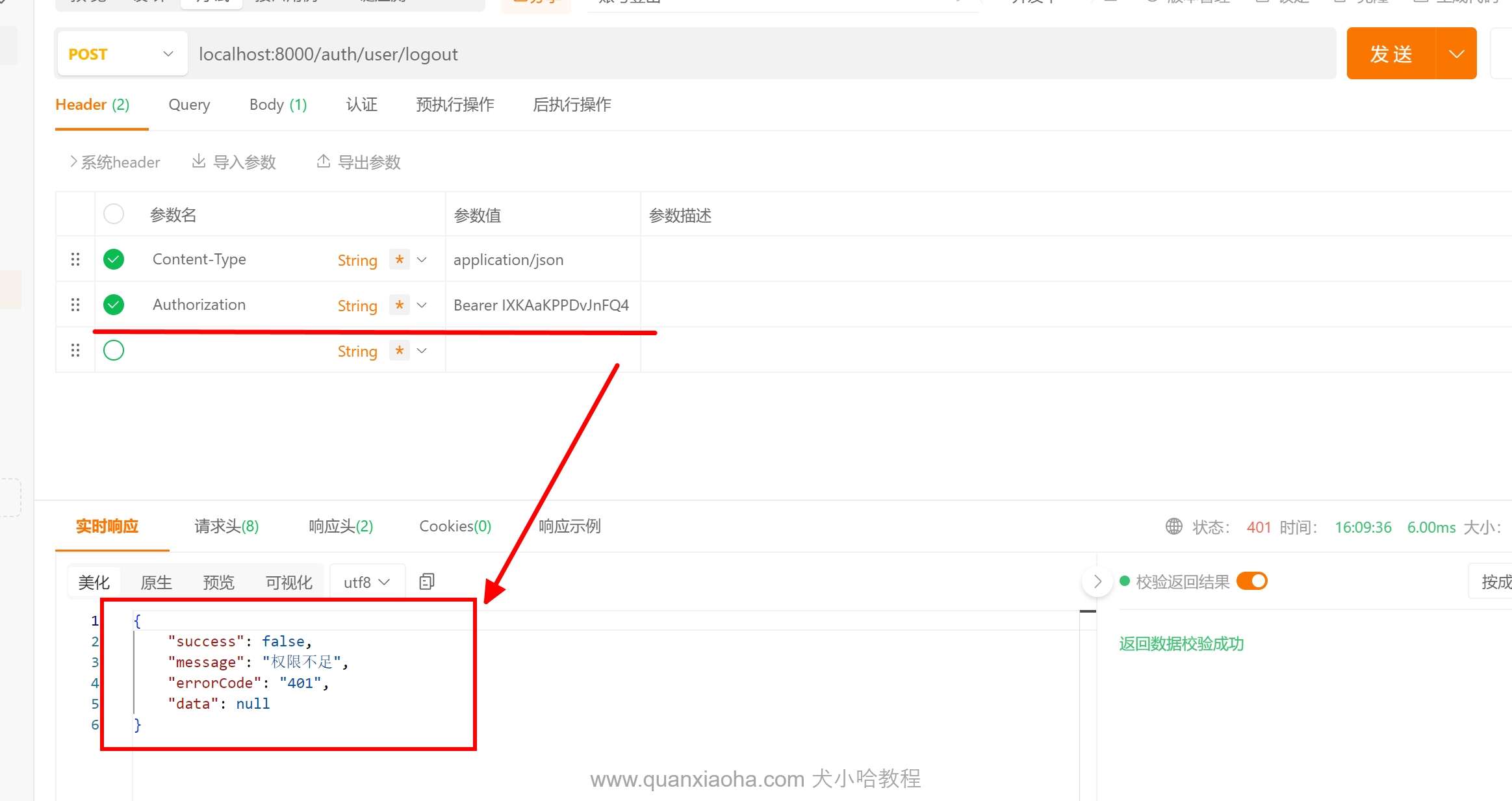This screenshot has width=1512, height=801.
Task: Uncheck the Authorization header checkbox
Action: [114, 305]
